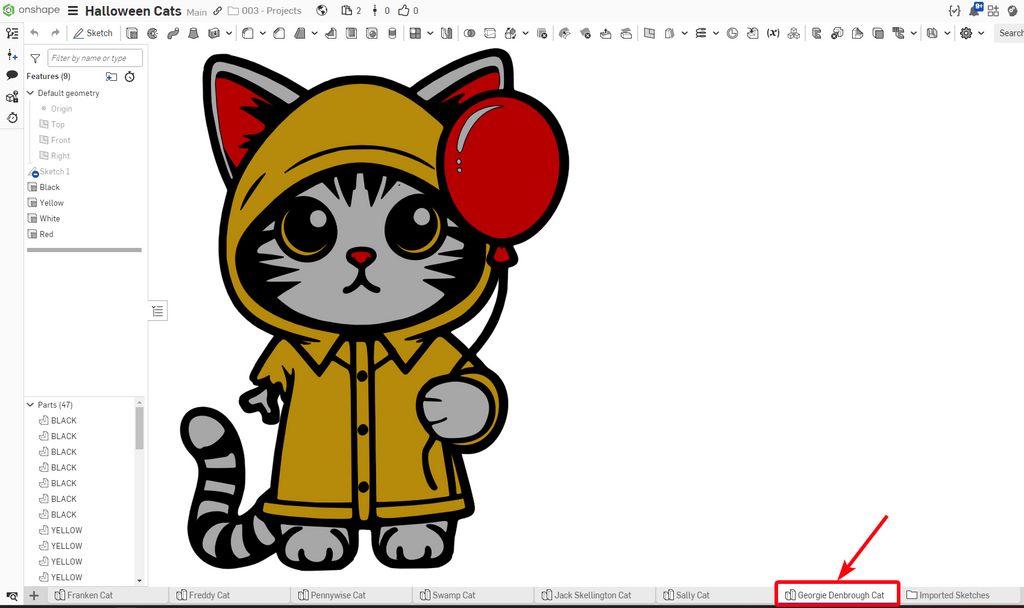
Task: Open the 003 - Projects folder link
Action: tap(264, 11)
